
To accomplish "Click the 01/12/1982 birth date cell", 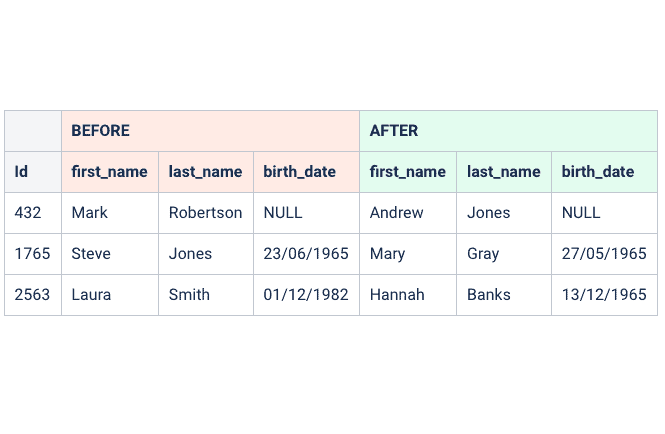I will point(306,295).
